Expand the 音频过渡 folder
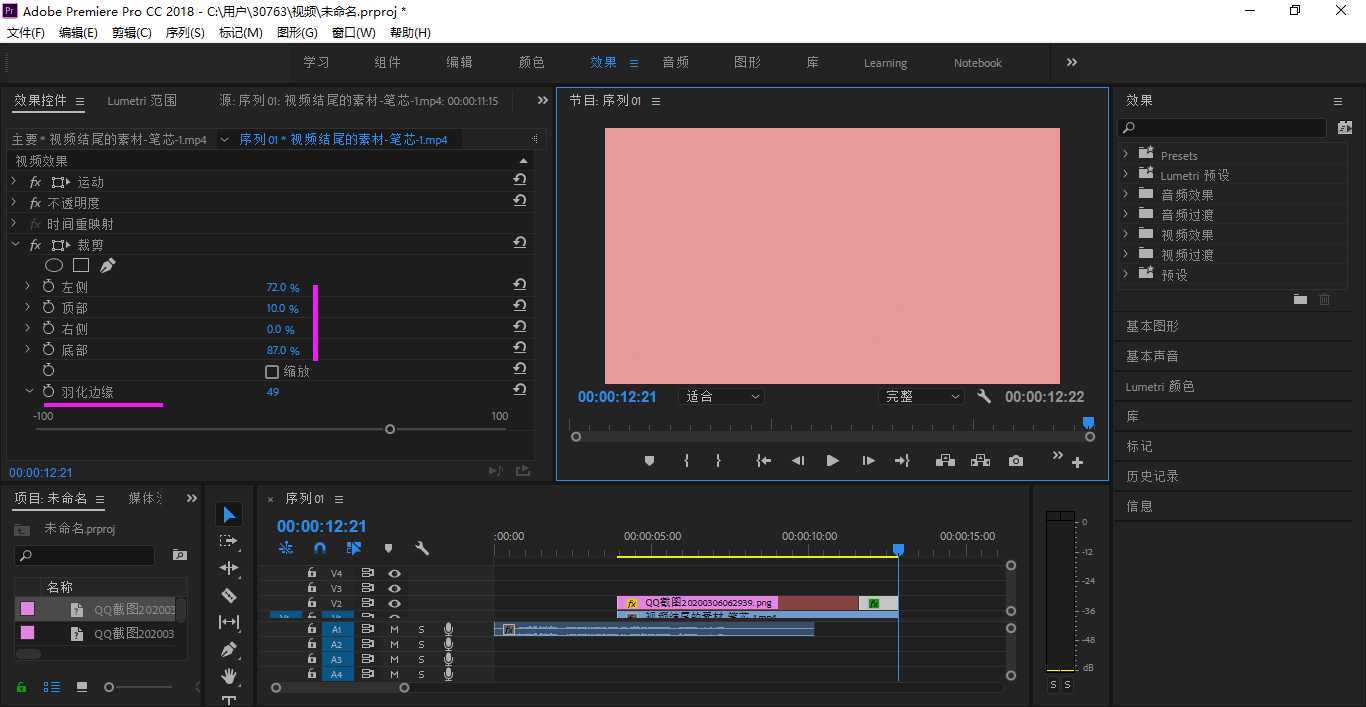The height and width of the screenshot is (707, 1366). click(x=1126, y=214)
